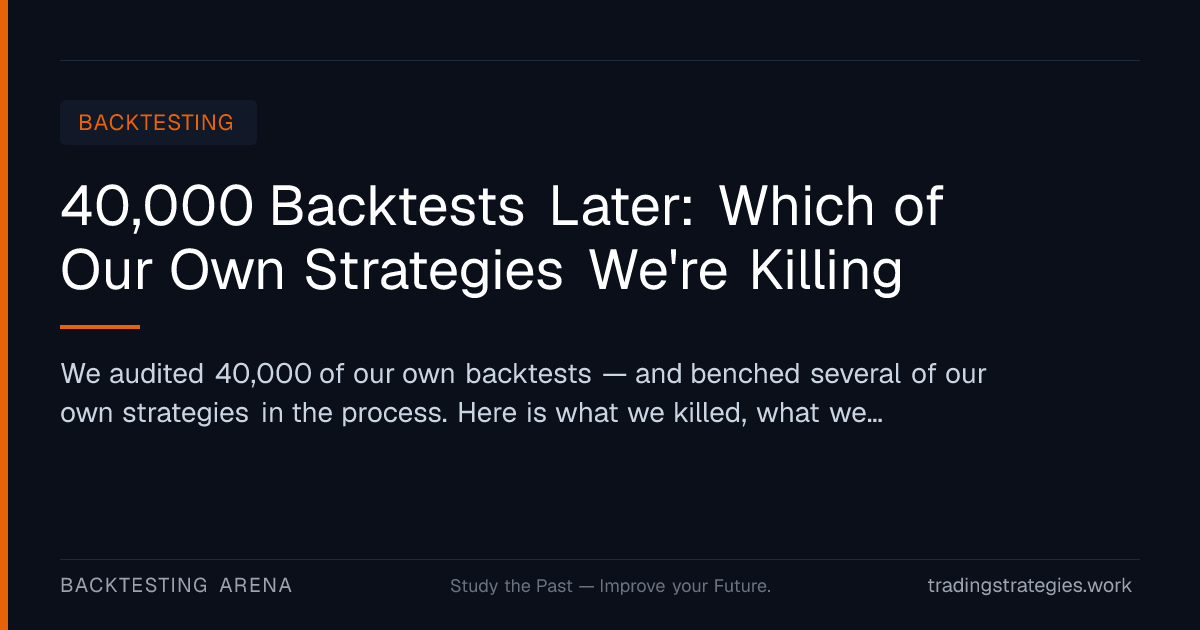Click the orange BACKTESTING category badge
This screenshot has width=1200, height=630.
coord(158,123)
